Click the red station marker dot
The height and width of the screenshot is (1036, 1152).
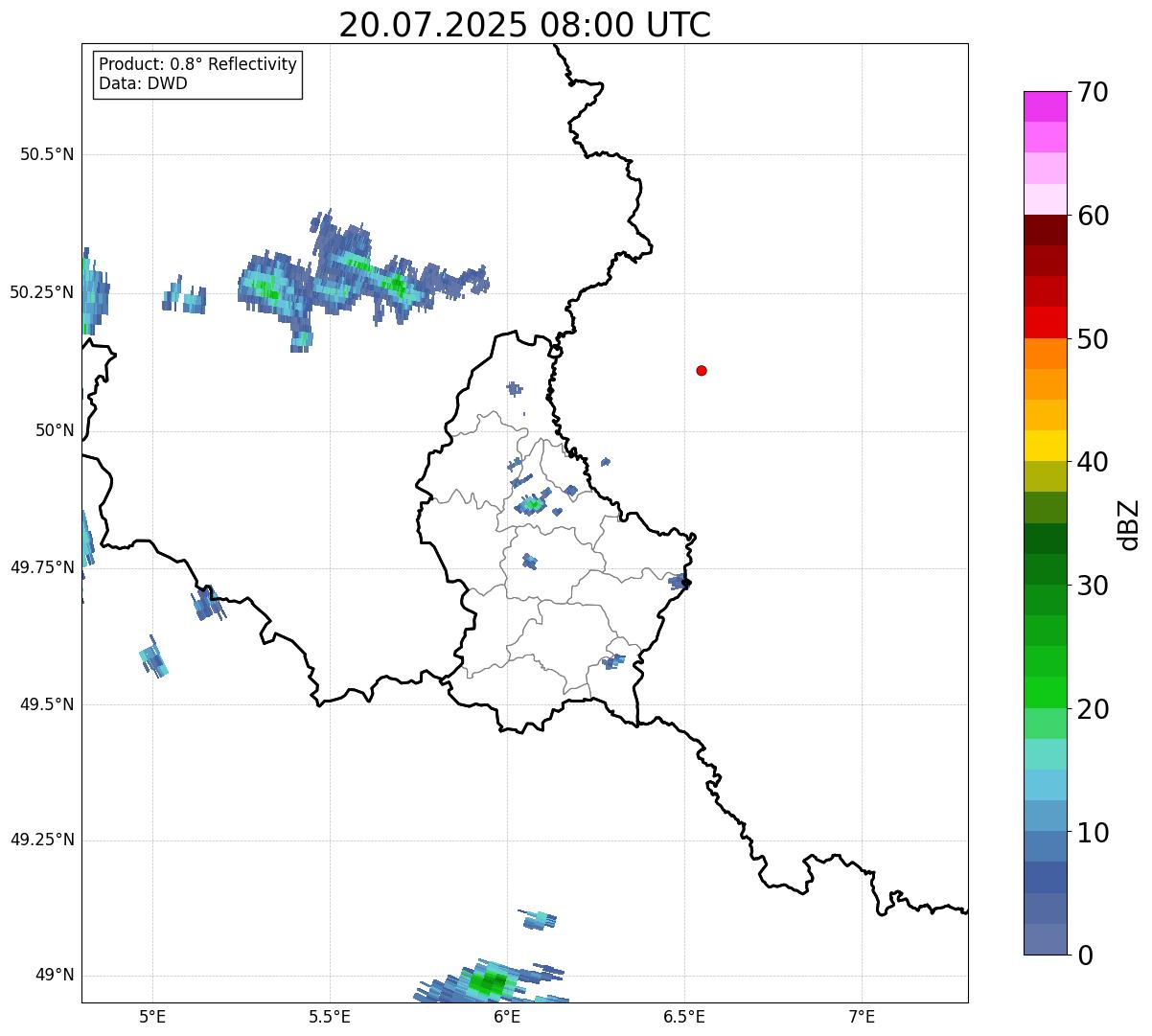tap(702, 370)
